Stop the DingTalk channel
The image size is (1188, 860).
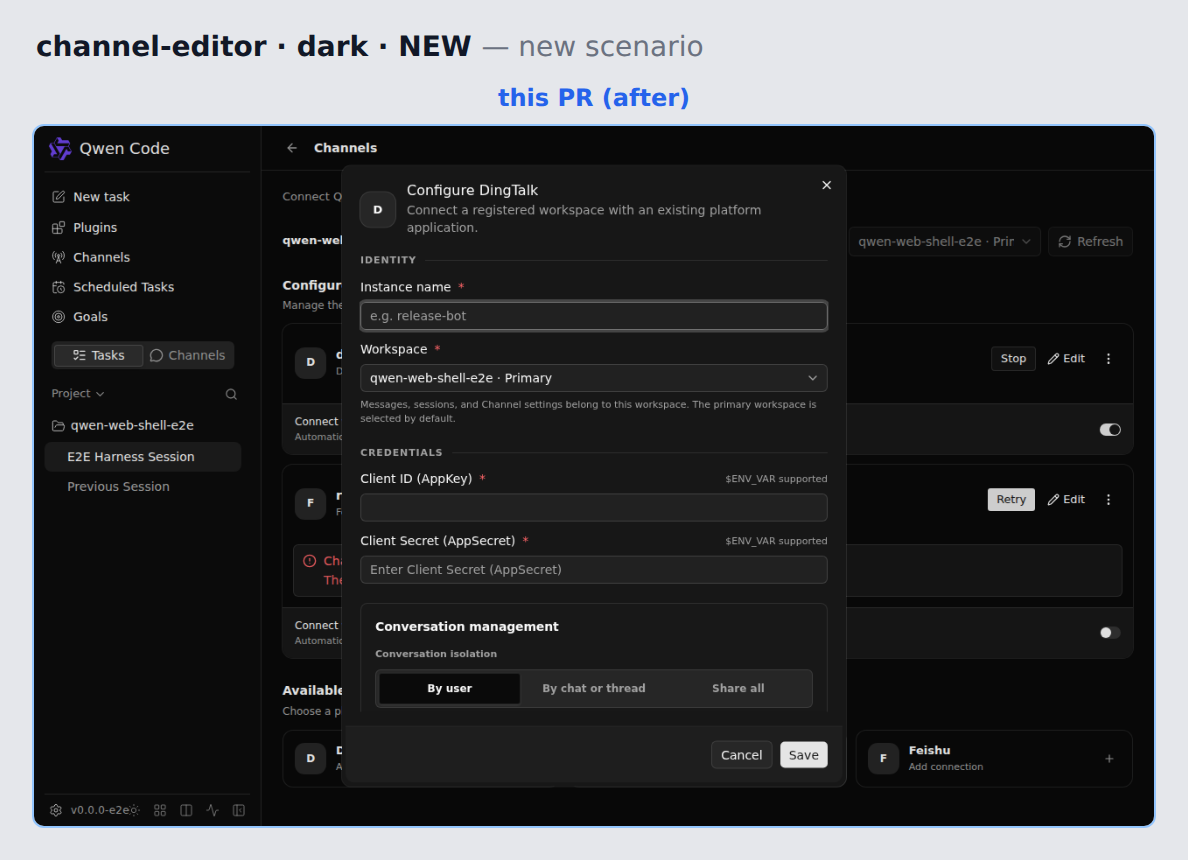[x=1013, y=358]
